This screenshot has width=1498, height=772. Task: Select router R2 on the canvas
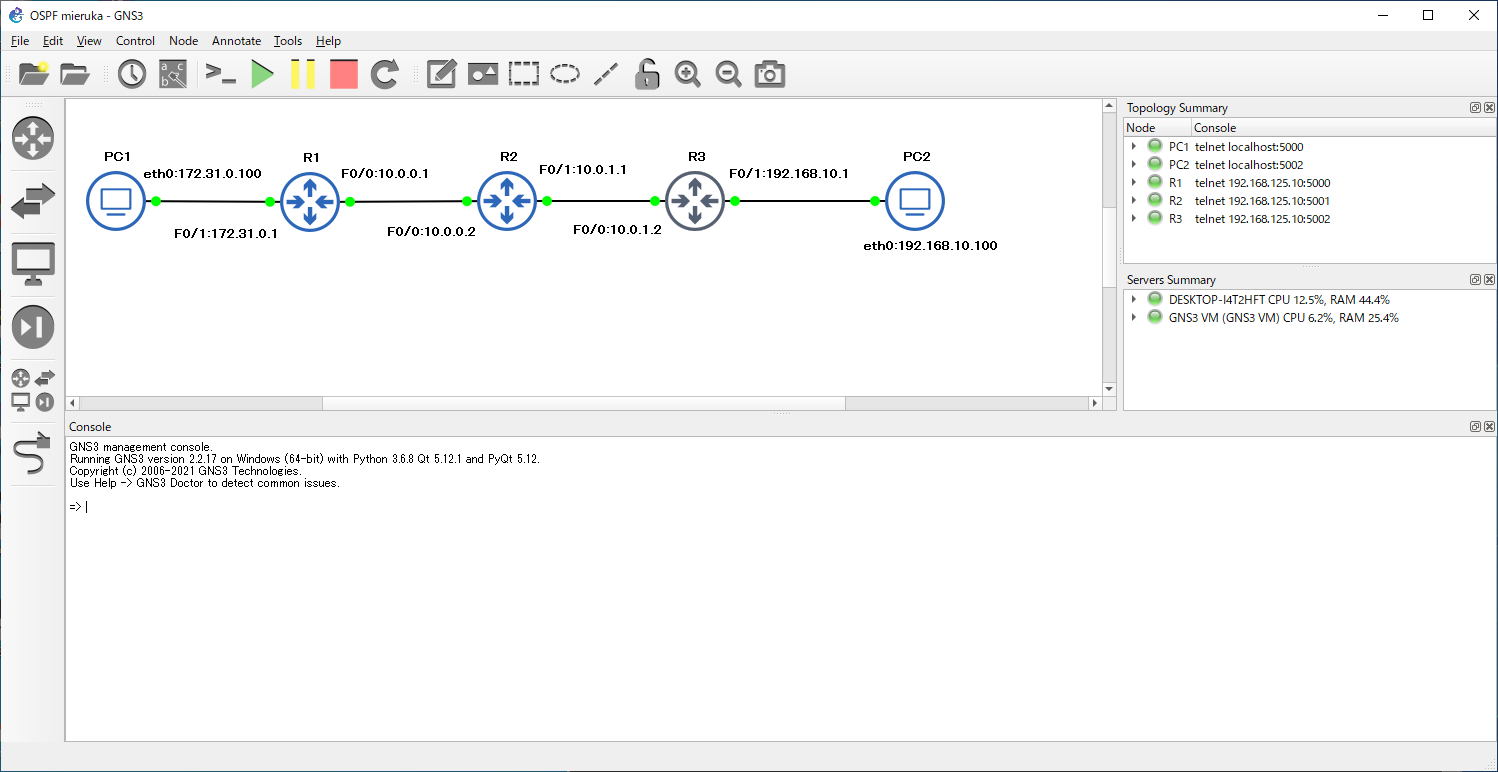(507, 201)
